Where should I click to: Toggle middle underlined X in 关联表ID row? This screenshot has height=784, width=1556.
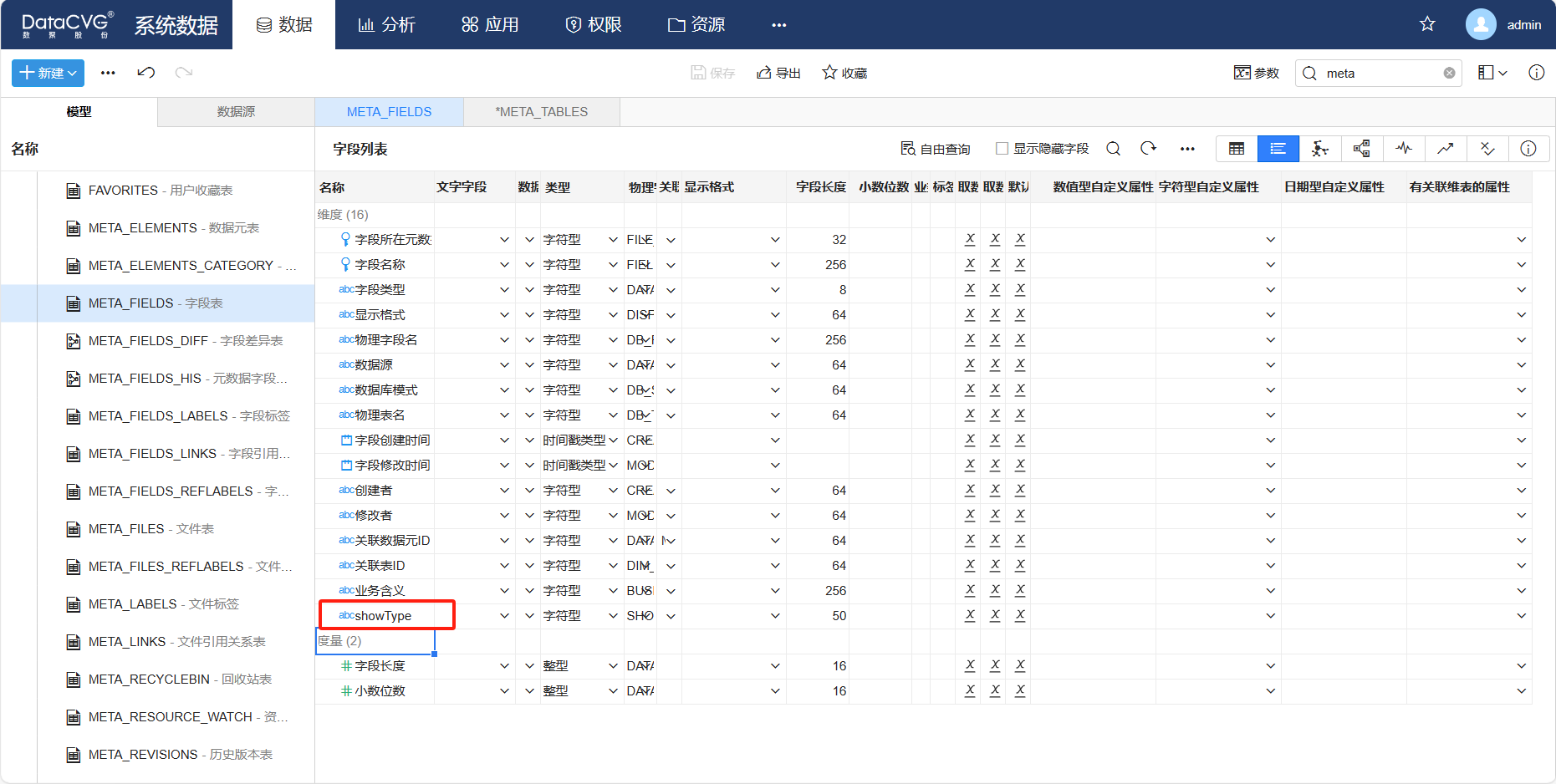995,565
